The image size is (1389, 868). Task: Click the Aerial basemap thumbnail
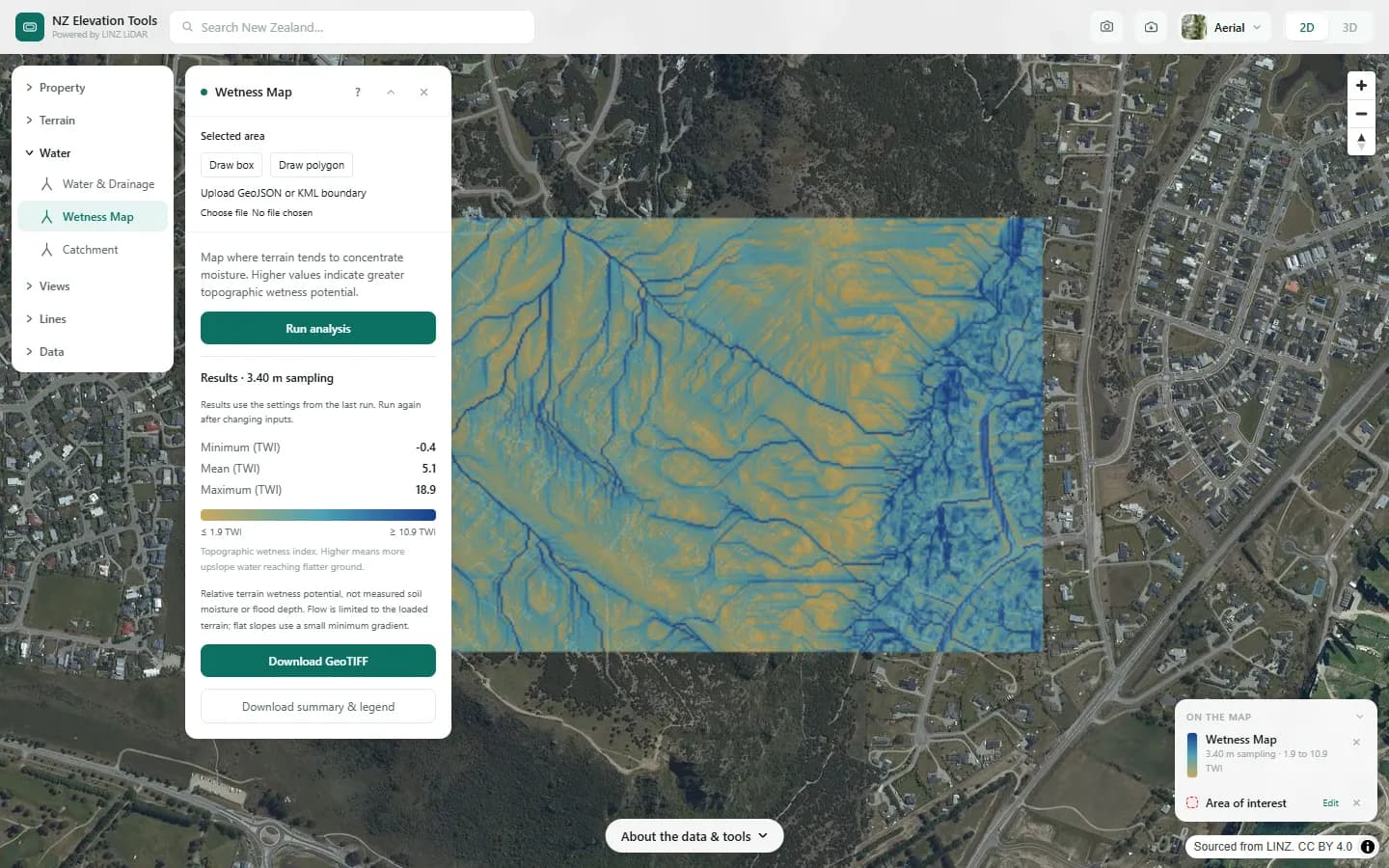coord(1194,27)
